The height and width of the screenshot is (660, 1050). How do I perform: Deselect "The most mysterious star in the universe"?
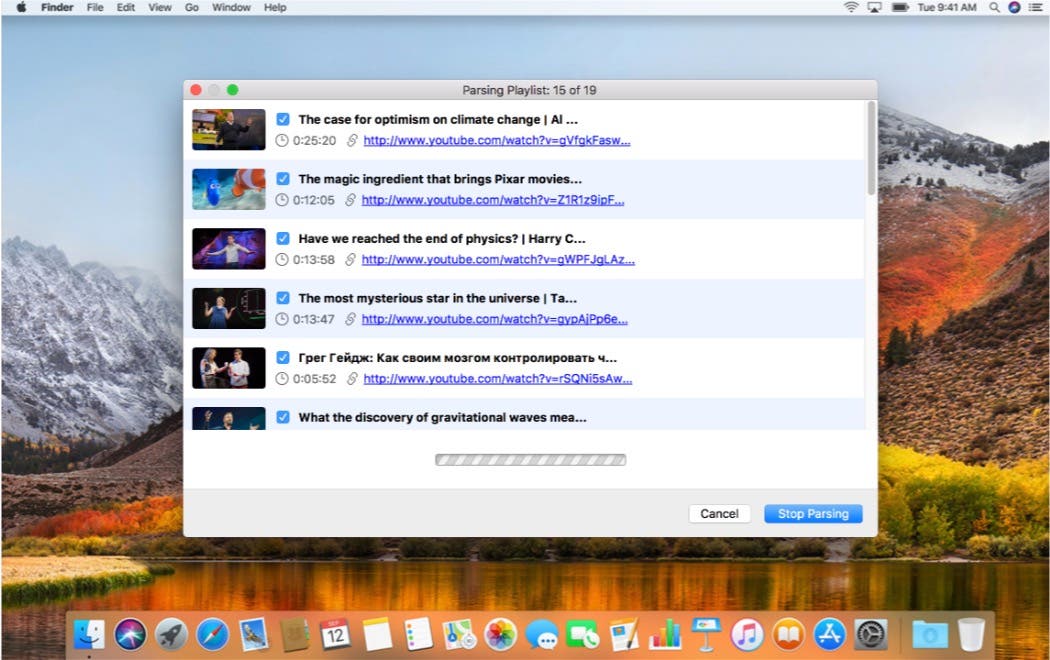click(283, 298)
